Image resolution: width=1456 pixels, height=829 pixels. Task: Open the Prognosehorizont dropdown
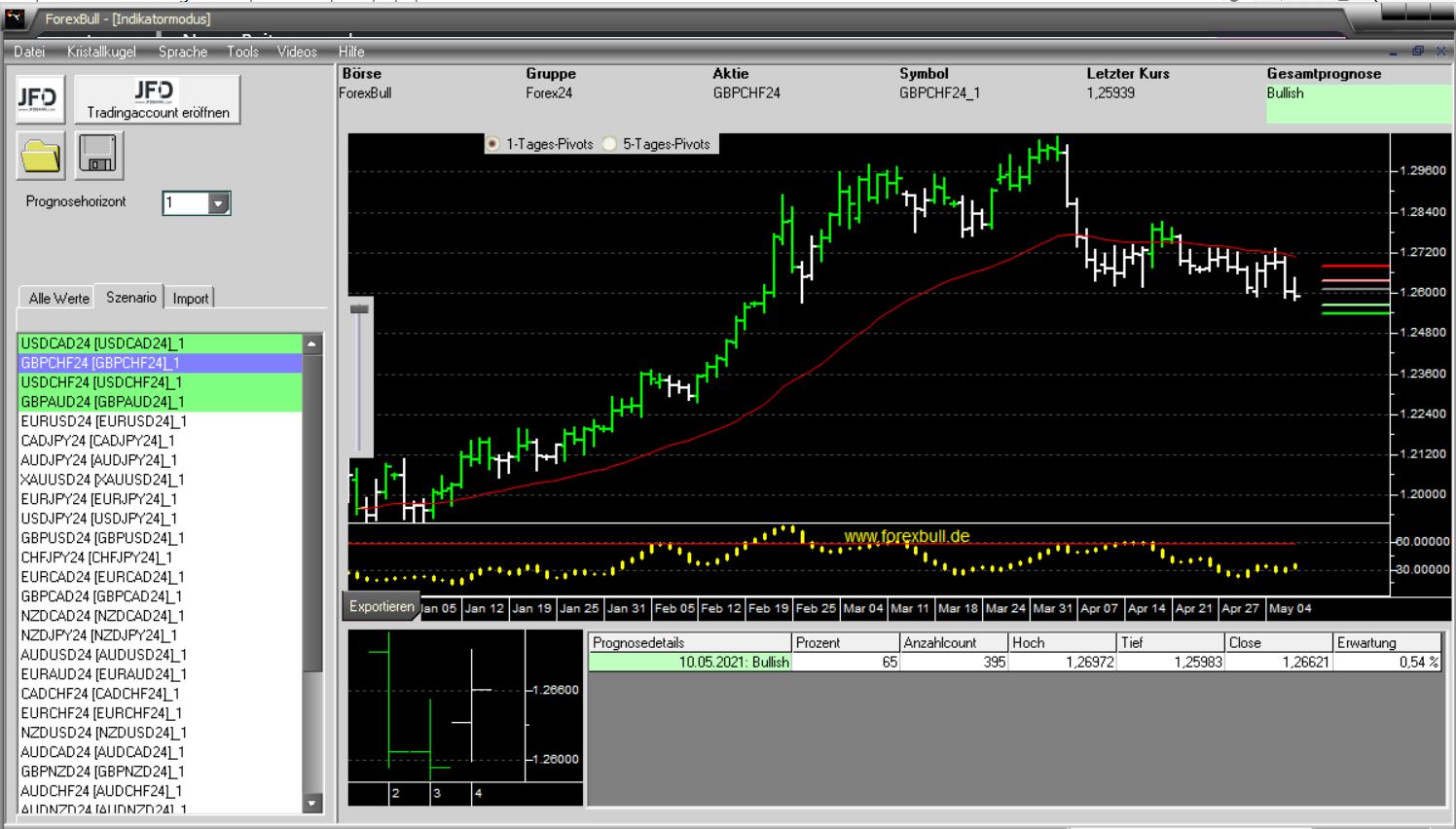point(219,203)
